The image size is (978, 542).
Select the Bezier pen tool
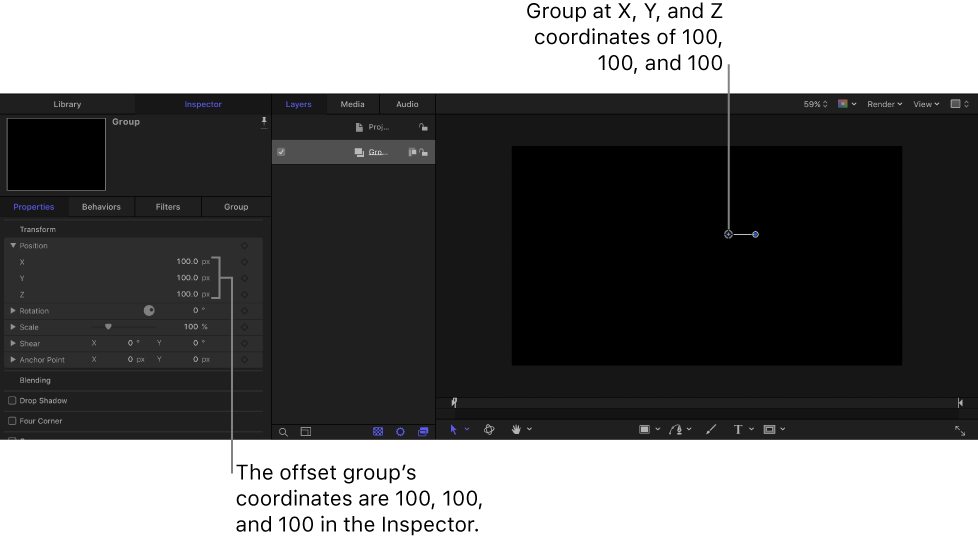coord(675,430)
